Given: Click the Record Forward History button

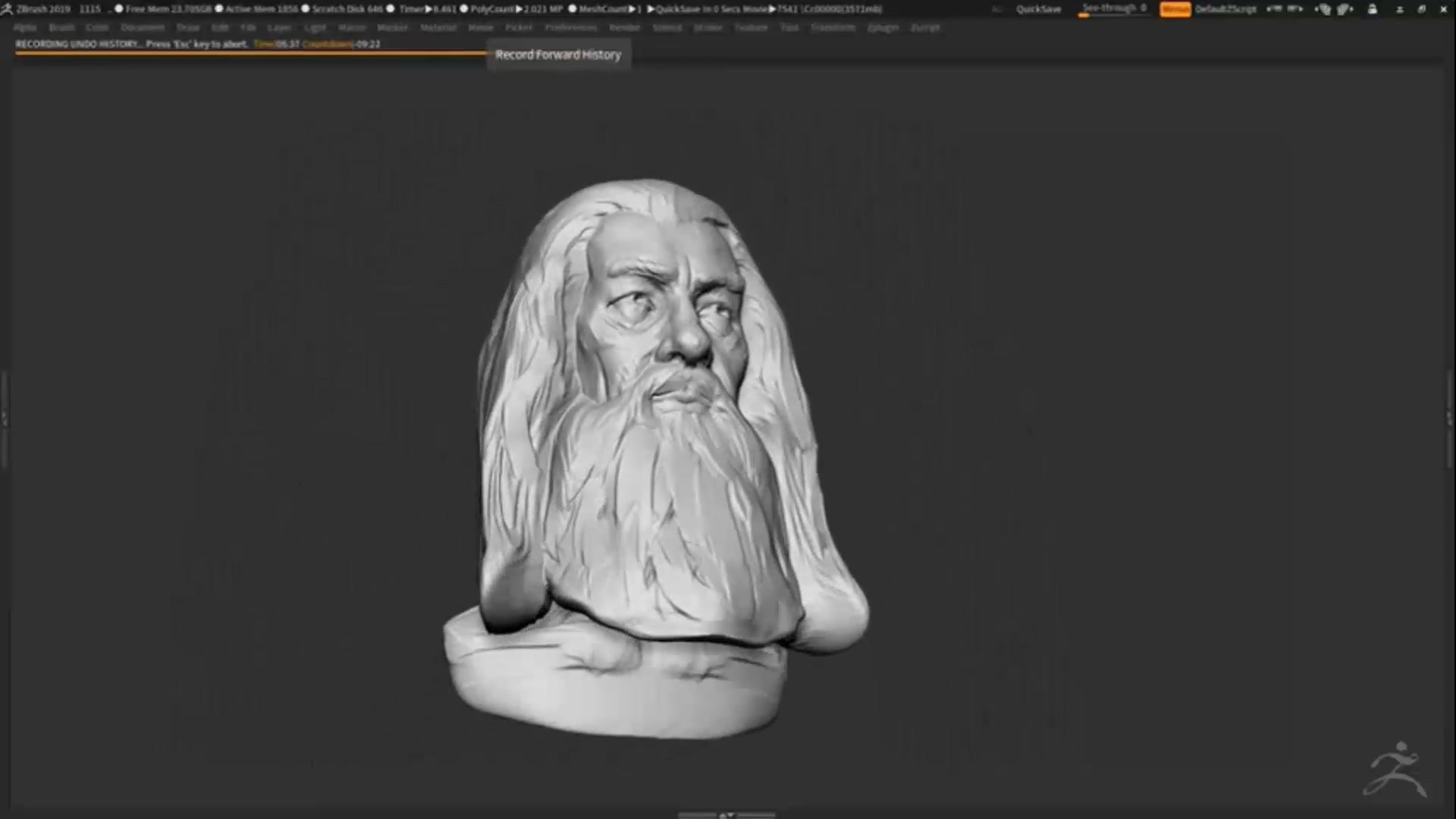Looking at the screenshot, I should tap(558, 54).
